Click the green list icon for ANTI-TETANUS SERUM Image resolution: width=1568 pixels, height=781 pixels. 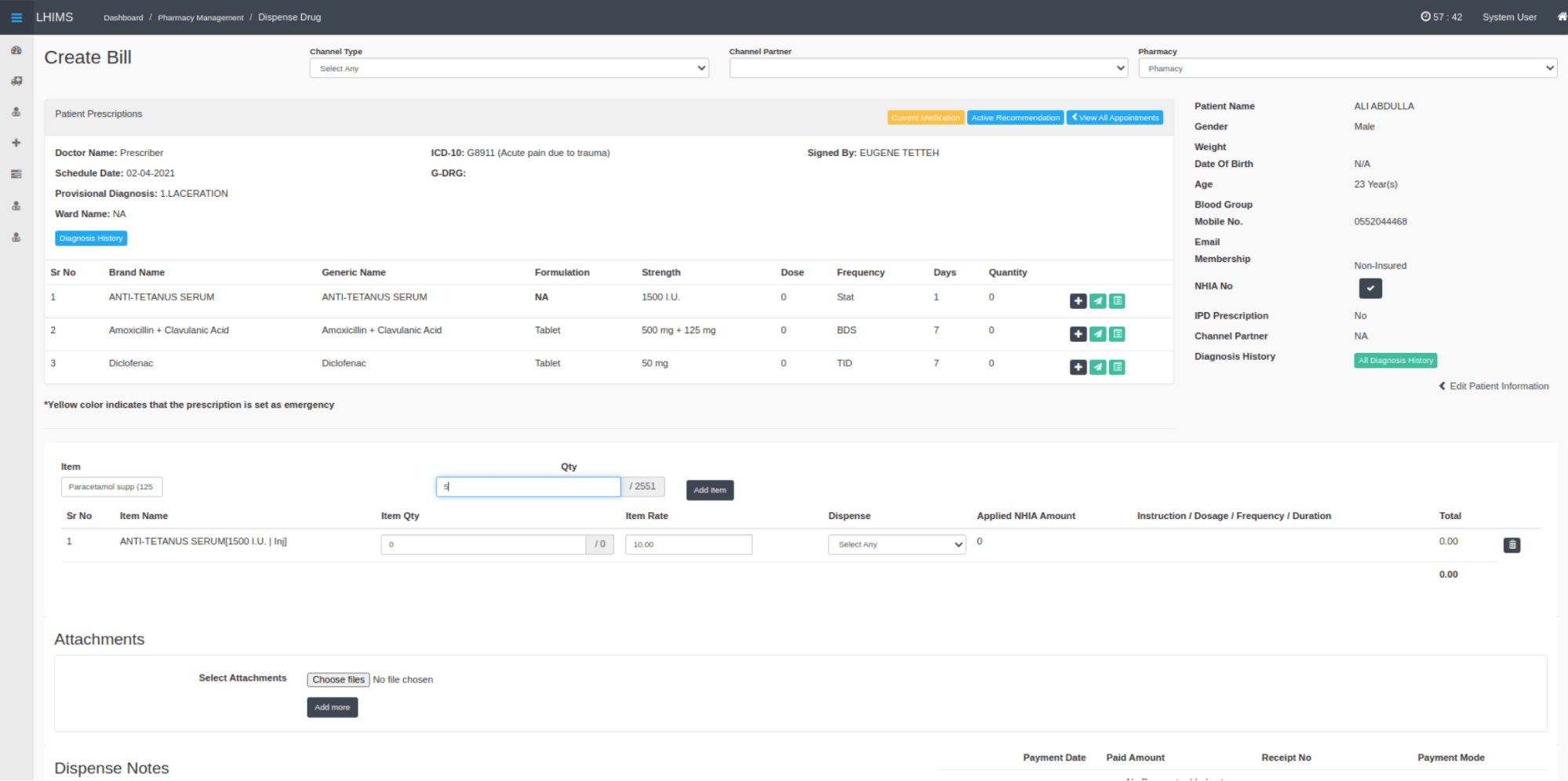[x=1117, y=301]
